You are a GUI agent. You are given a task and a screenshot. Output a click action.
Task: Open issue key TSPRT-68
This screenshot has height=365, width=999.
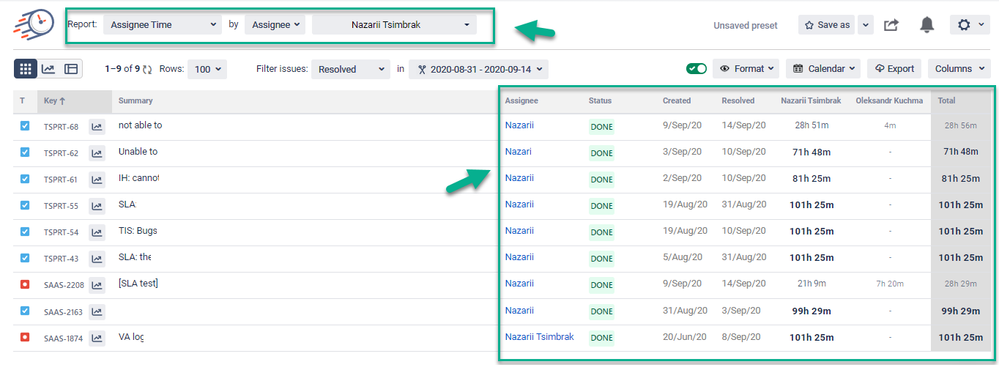(x=61, y=127)
